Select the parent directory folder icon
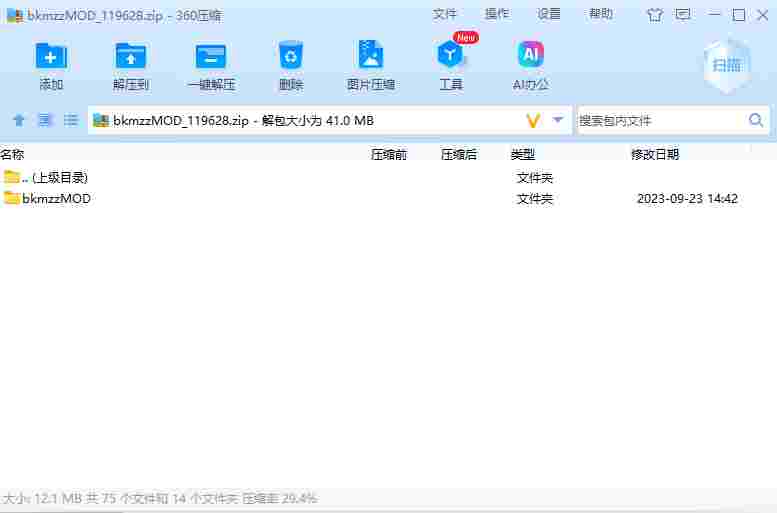The image size is (777, 513). coord(12,177)
